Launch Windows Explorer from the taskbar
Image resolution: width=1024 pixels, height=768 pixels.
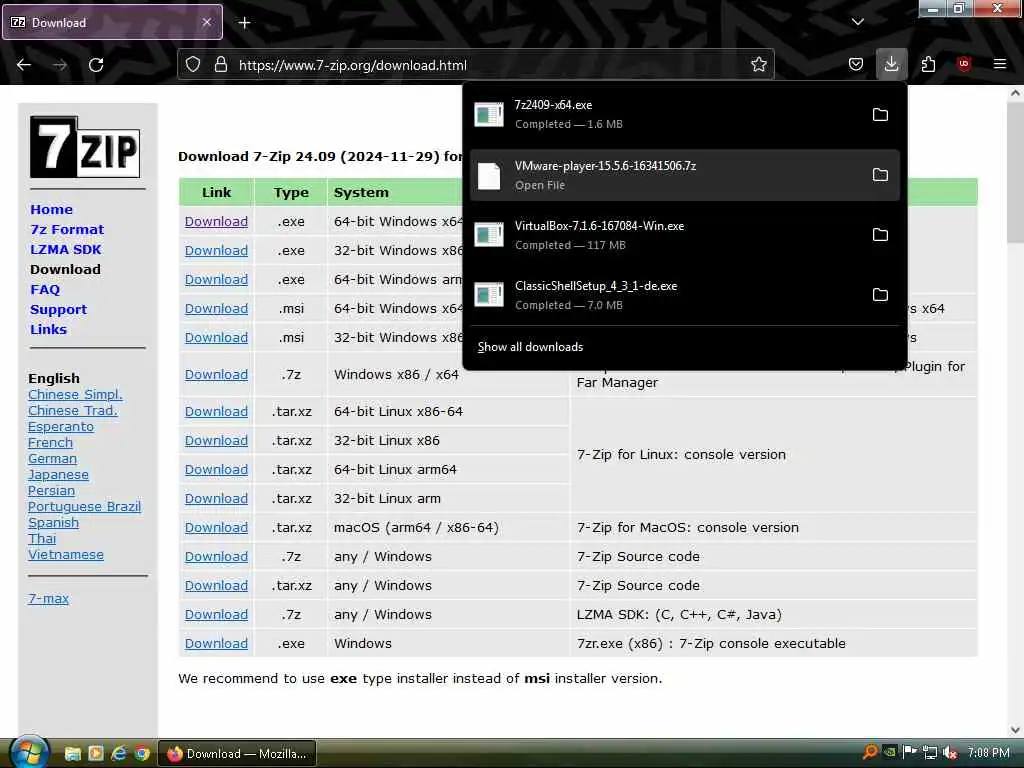pos(72,754)
